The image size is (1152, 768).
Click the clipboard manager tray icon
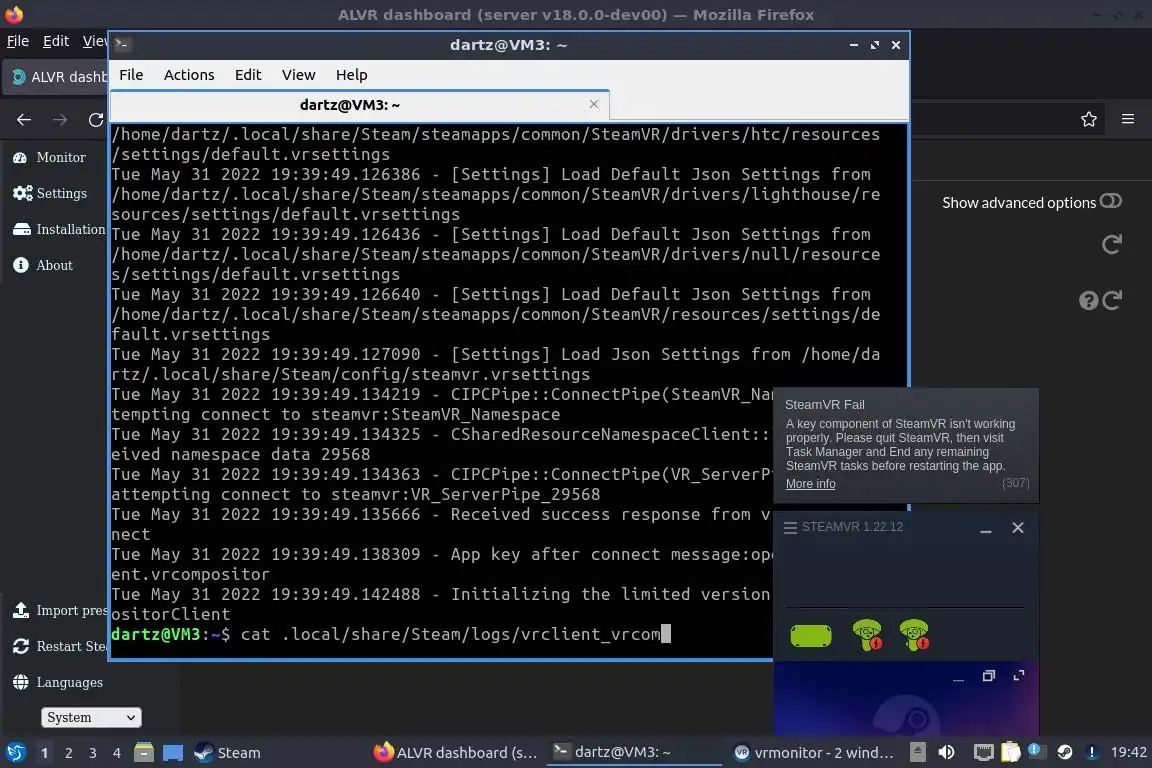[x=1010, y=752]
